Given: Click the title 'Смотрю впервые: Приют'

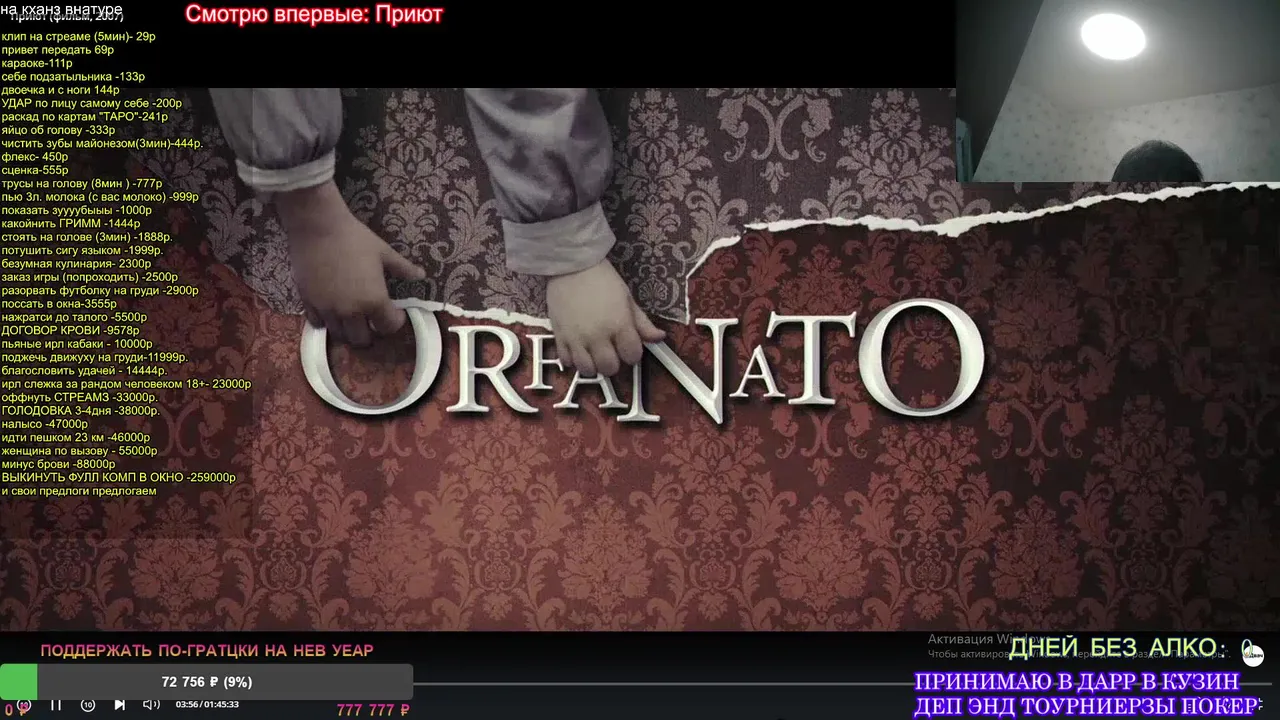Looking at the screenshot, I should [314, 14].
